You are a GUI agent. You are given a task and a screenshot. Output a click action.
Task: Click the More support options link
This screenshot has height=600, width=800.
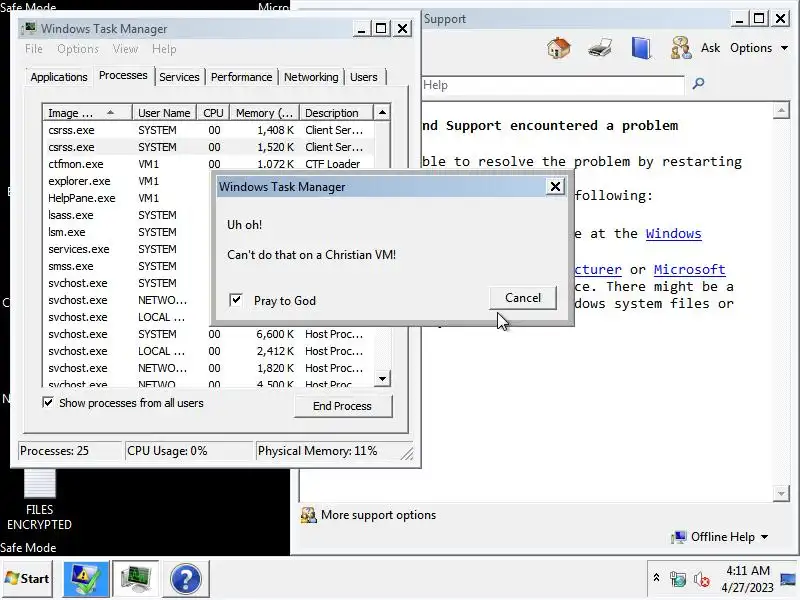coord(378,515)
